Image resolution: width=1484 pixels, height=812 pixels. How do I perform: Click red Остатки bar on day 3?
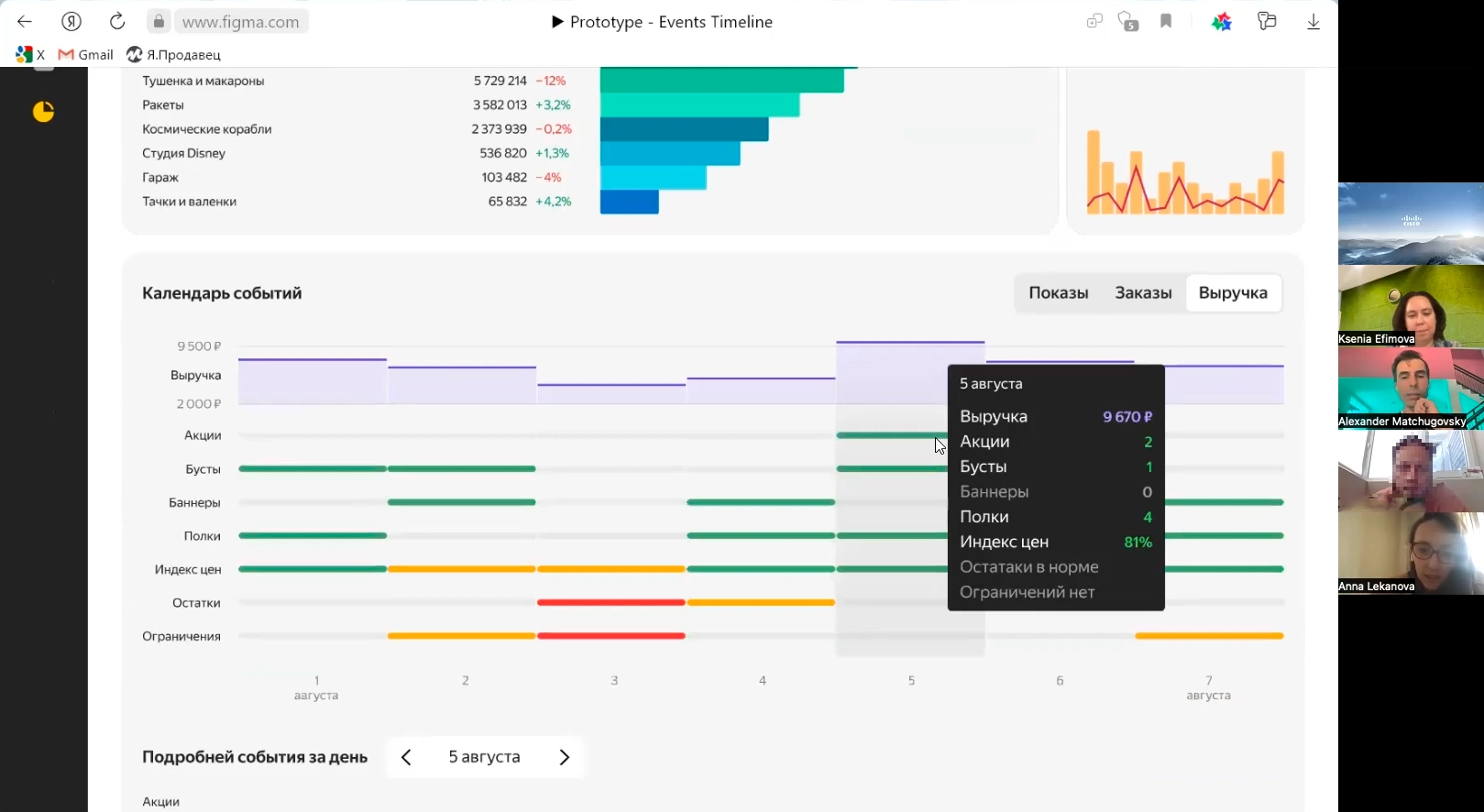tap(611, 602)
